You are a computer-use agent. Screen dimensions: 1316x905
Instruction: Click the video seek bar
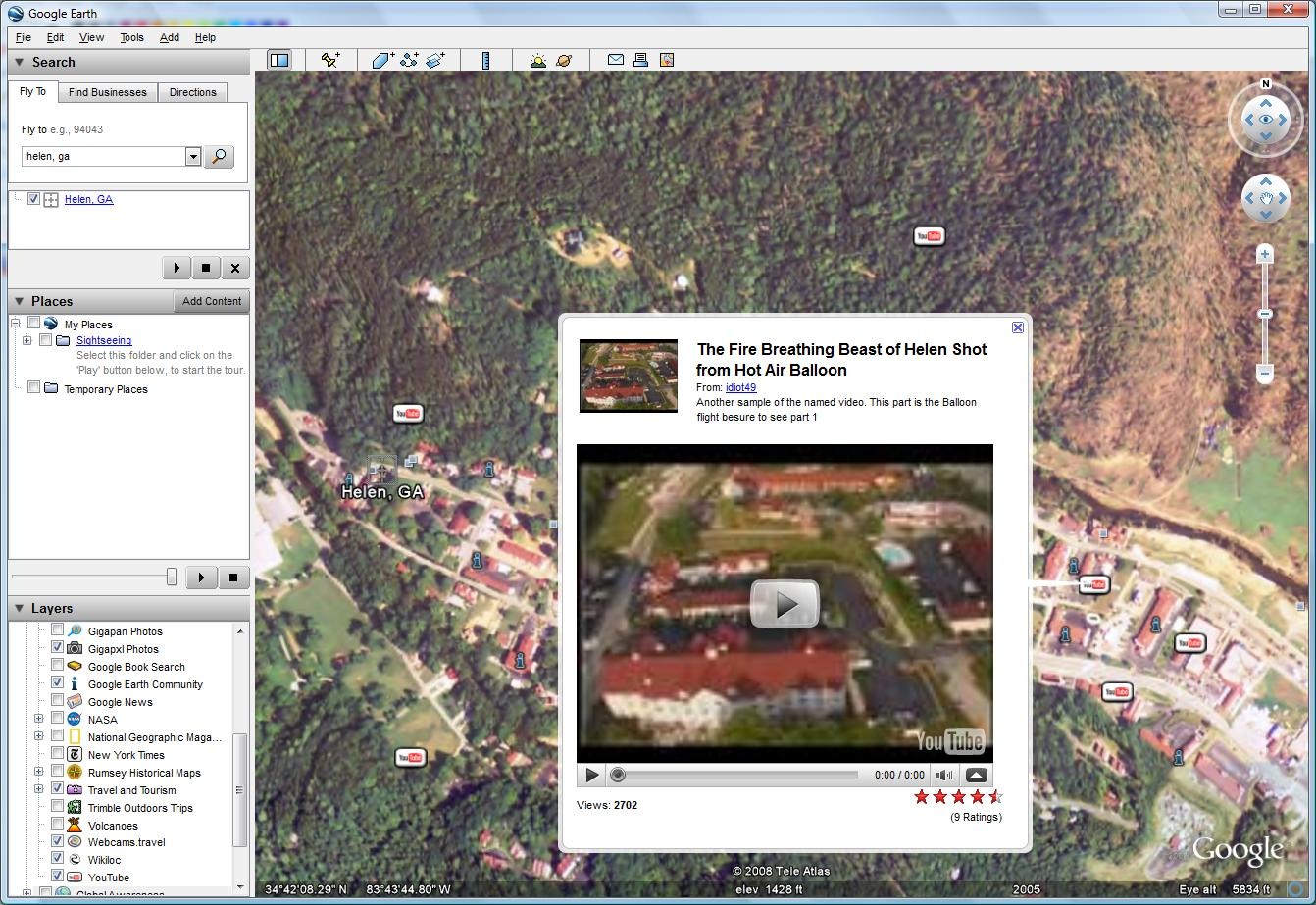(735, 775)
